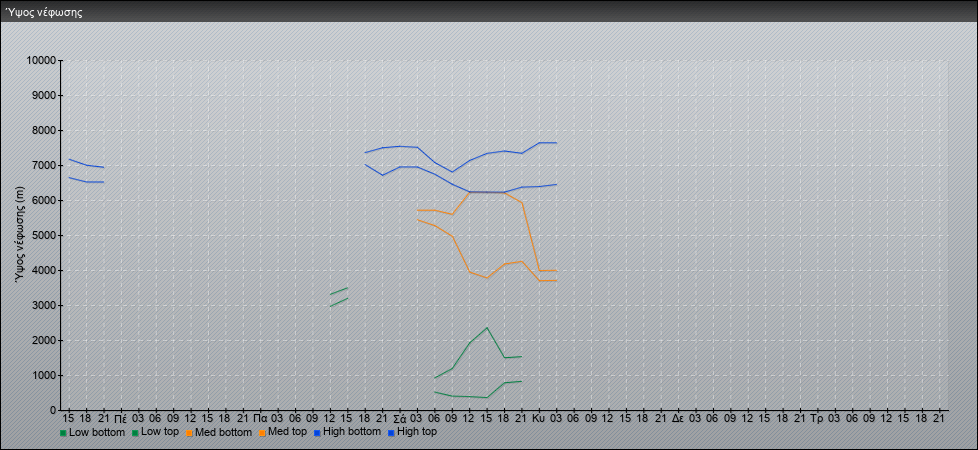Click the Πέ day label on x-axis
This screenshot has height=450, width=978.
[121, 419]
